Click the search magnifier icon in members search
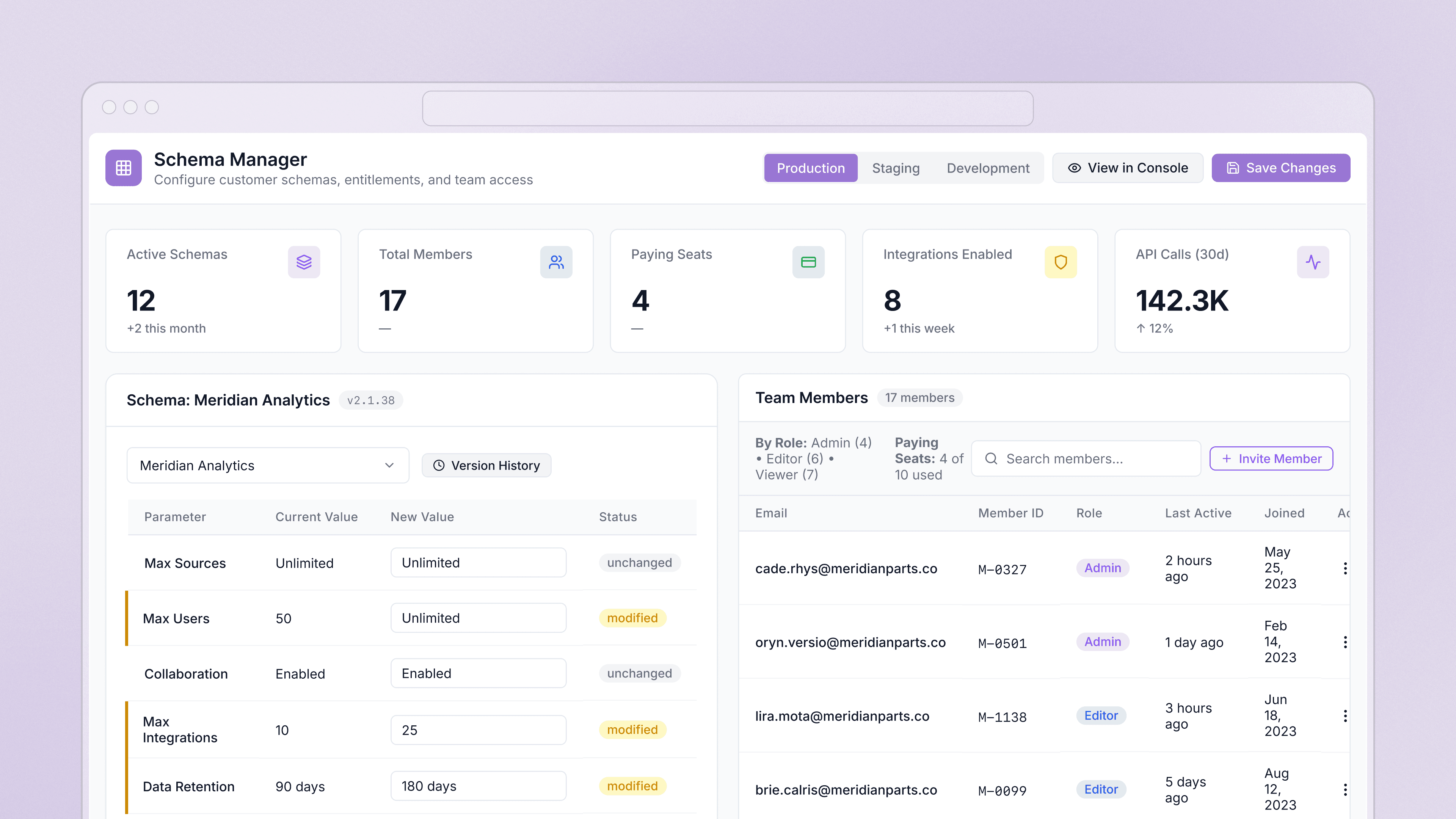 point(992,458)
